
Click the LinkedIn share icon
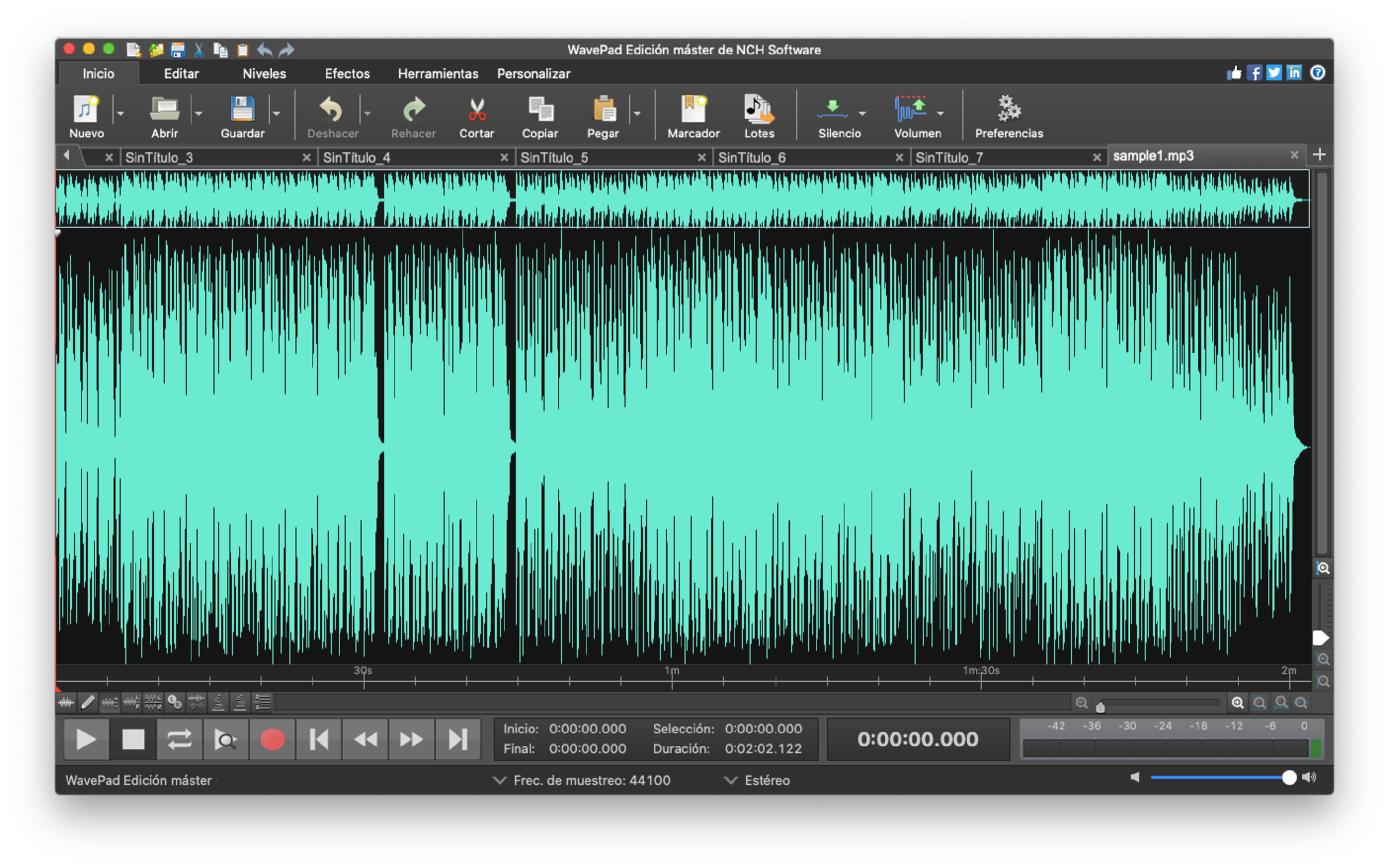(1294, 73)
